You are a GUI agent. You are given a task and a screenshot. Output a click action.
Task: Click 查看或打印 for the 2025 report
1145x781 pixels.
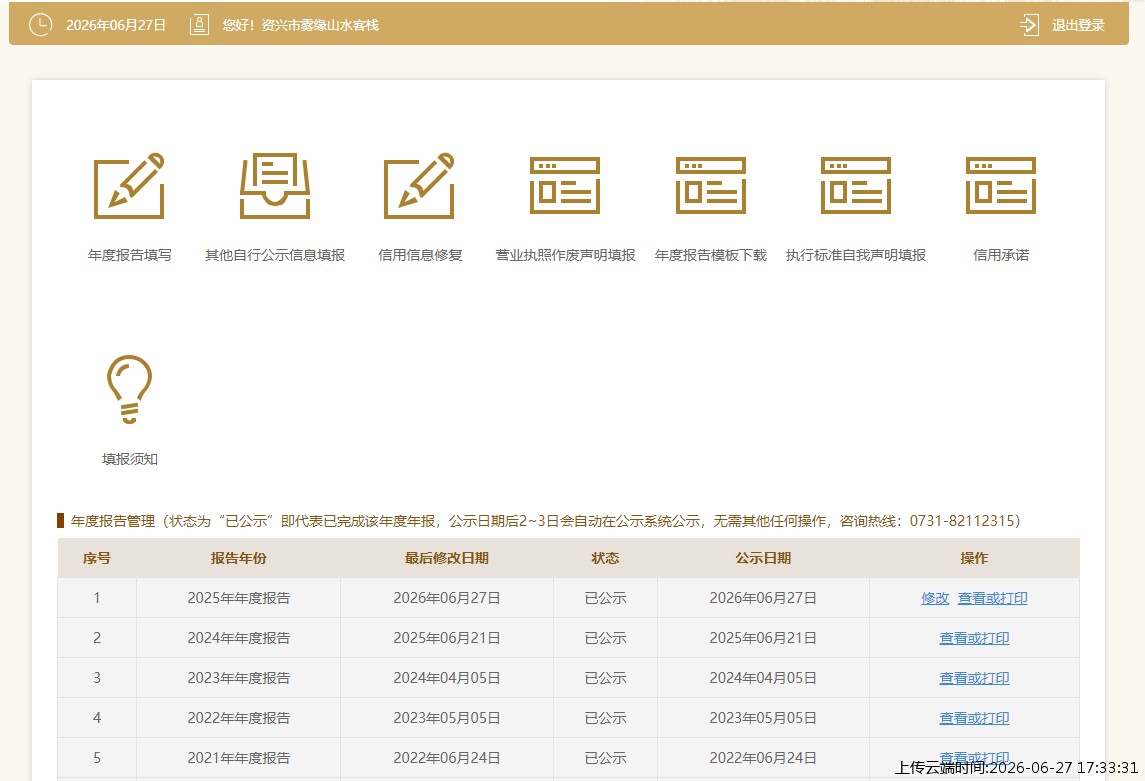coord(992,599)
